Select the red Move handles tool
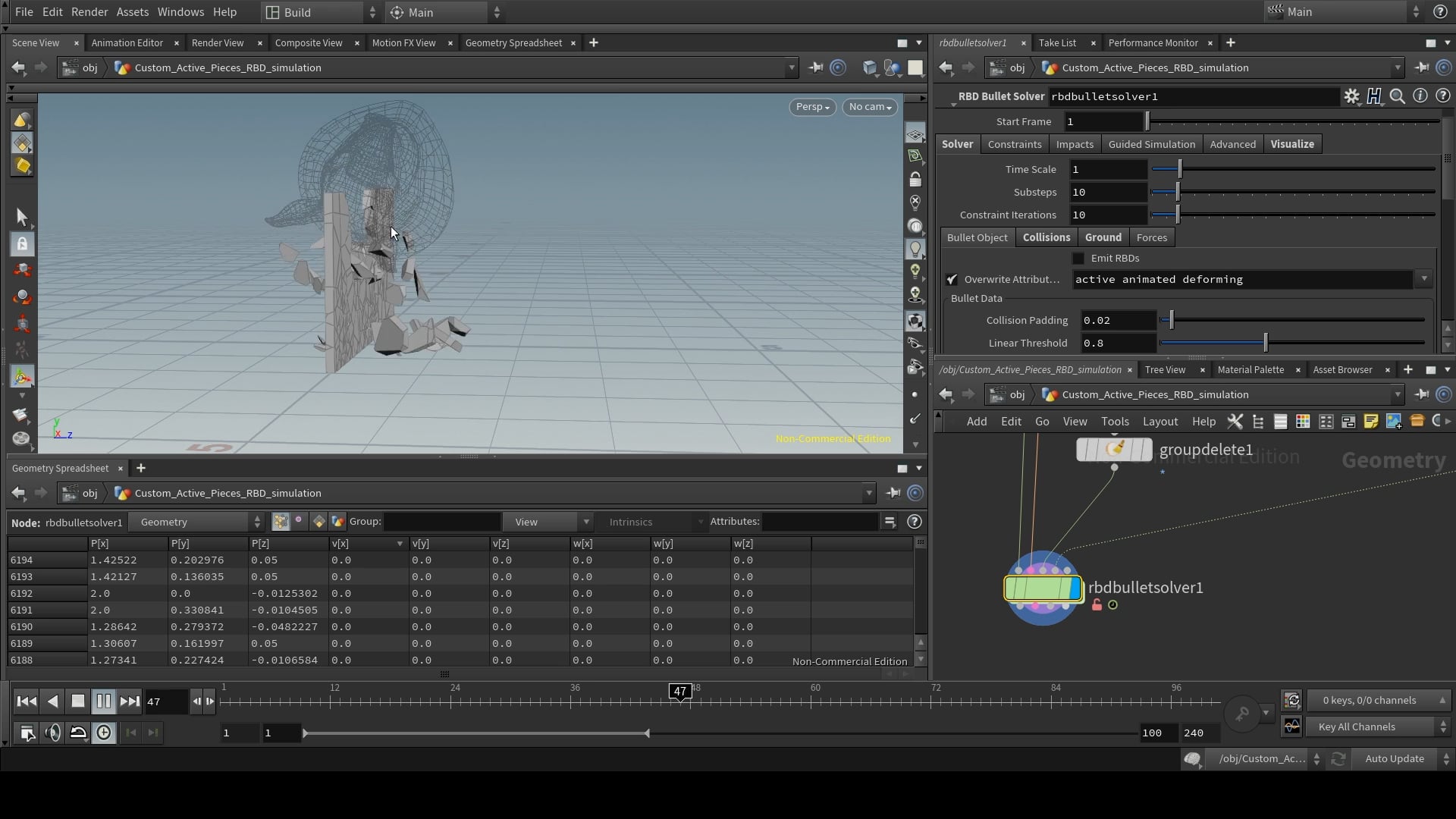The height and width of the screenshot is (819, 1456). [x=22, y=270]
